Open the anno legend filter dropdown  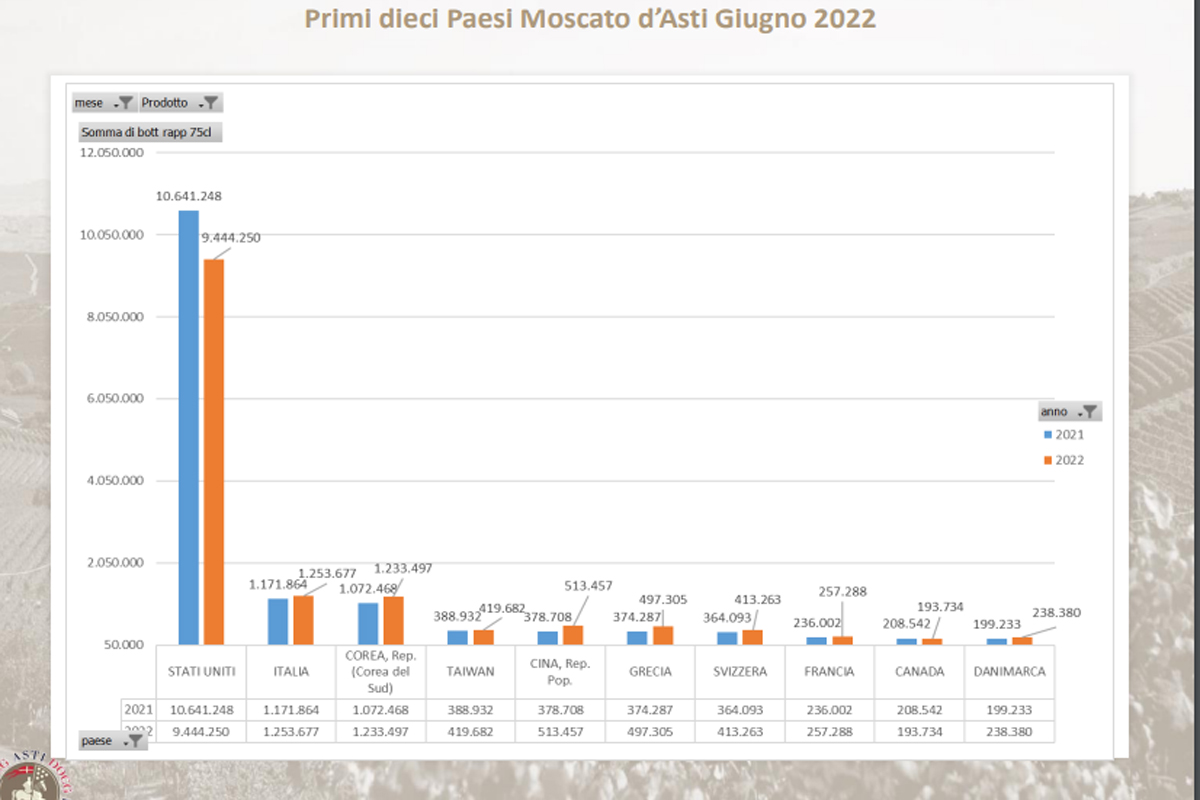[x=1069, y=411]
